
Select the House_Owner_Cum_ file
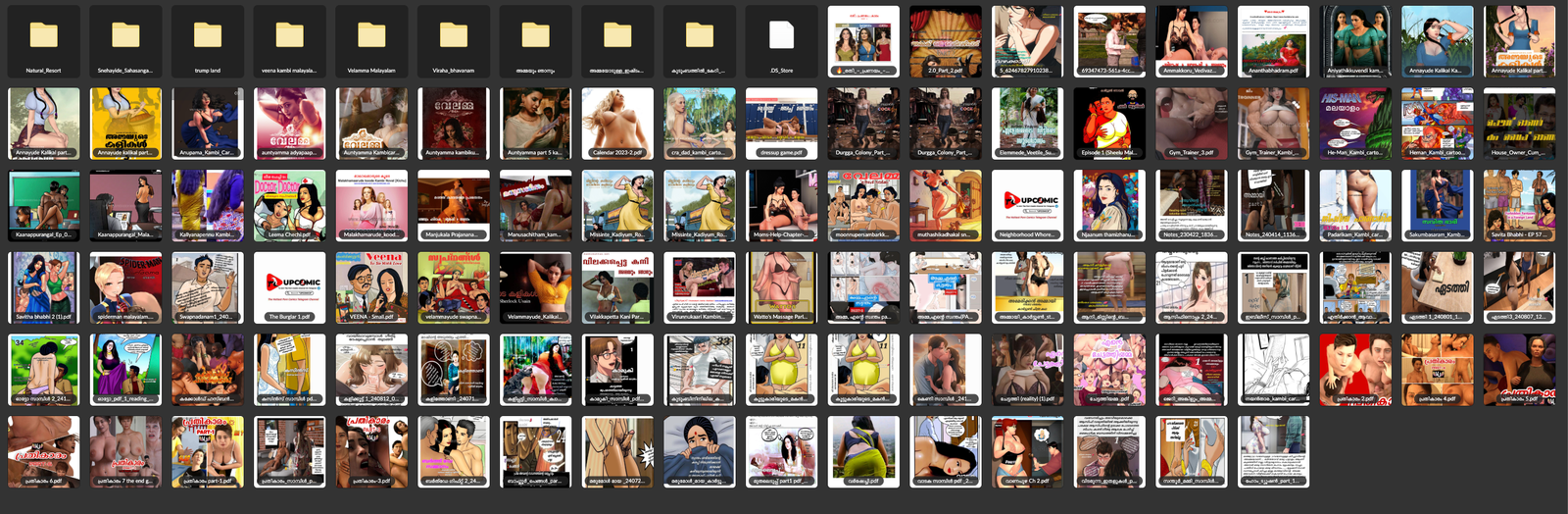[1520, 125]
